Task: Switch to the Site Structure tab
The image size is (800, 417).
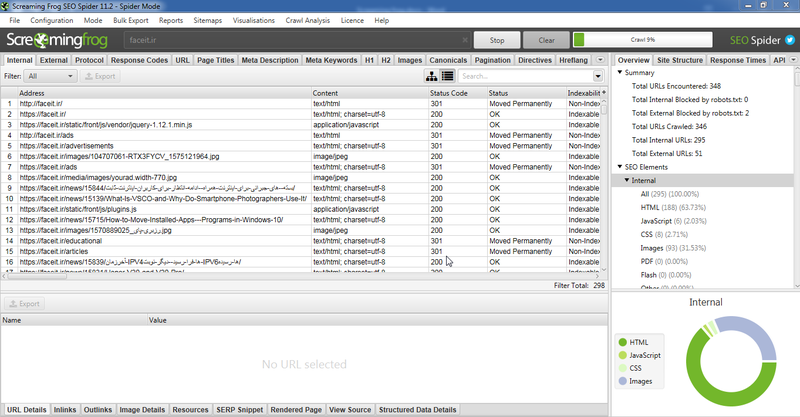Action: pyautogui.click(x=680, y=60)
